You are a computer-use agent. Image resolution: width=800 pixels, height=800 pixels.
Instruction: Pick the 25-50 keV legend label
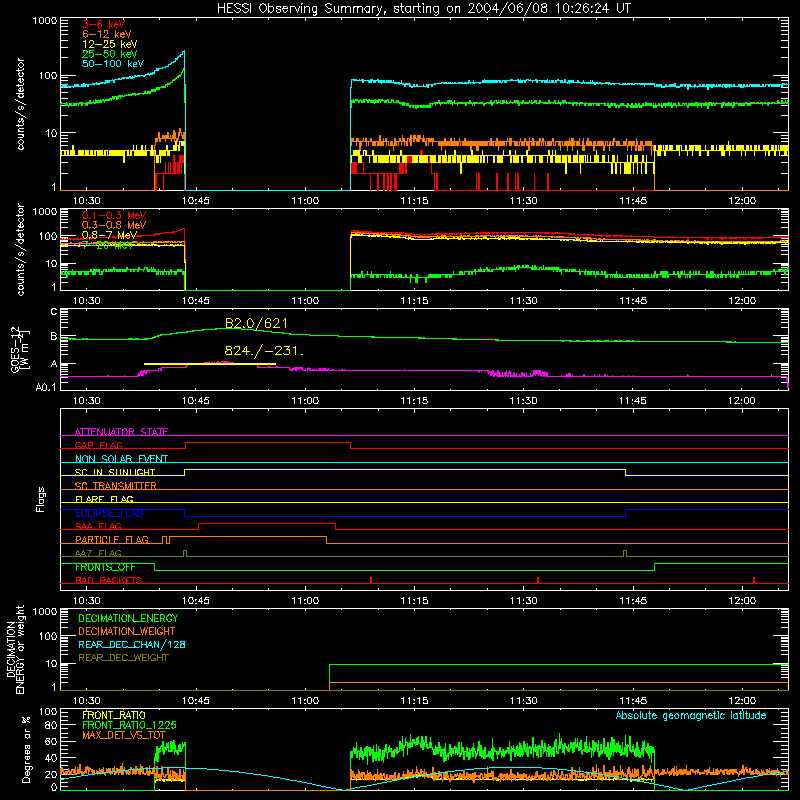(x=110, y=54)
